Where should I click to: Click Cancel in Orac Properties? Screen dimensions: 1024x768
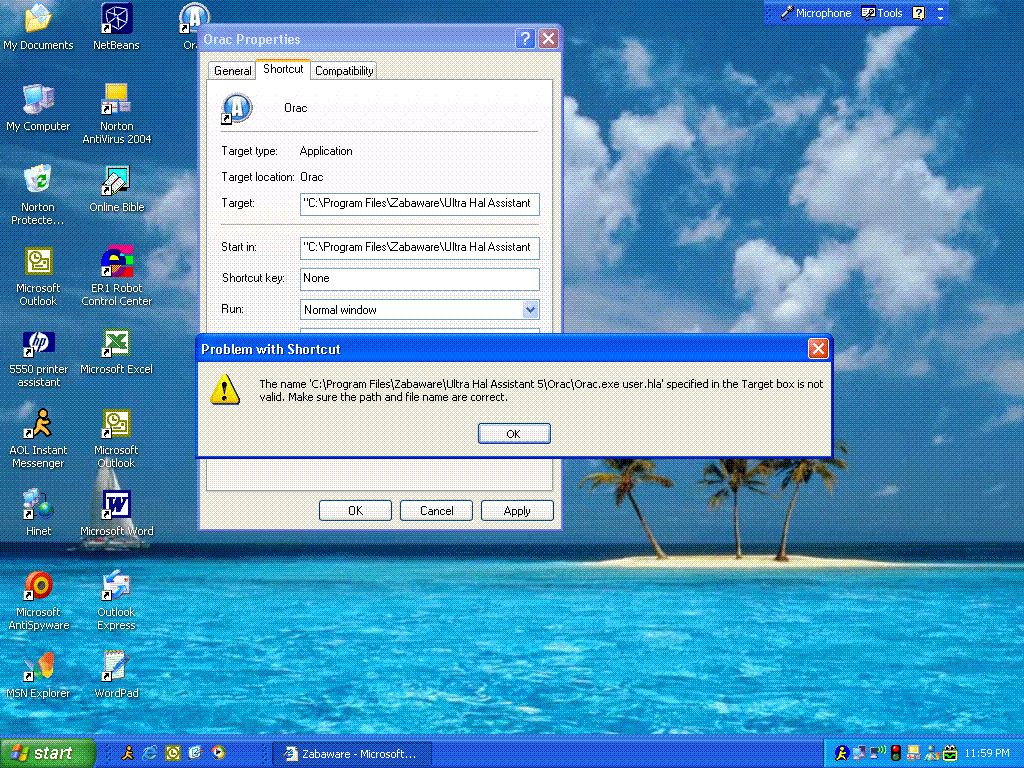436,511
